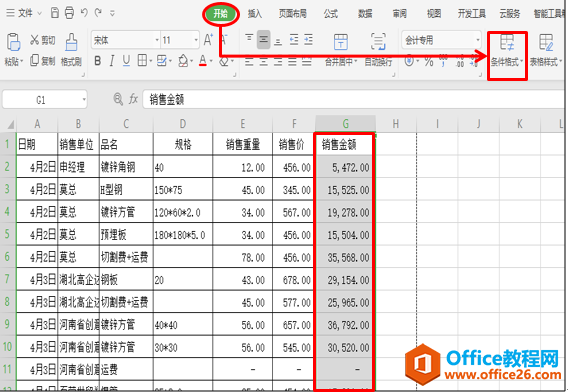Toggle Italic formatting
The height and width of the screenshot is (392, 568).
[112, 61]
